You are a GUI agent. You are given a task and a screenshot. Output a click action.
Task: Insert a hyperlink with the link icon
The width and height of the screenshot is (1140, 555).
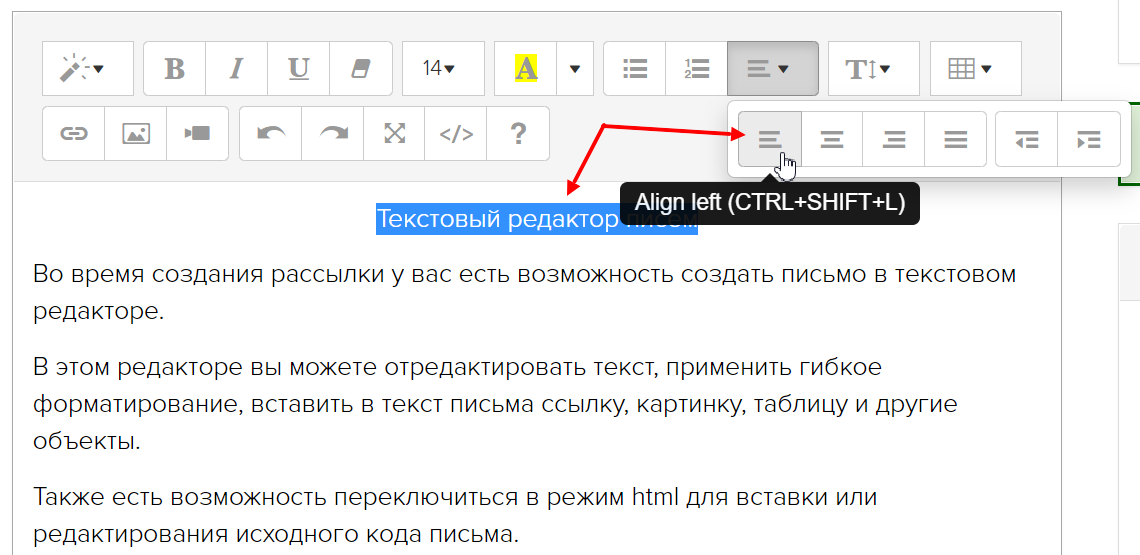[x=74, y=134]
